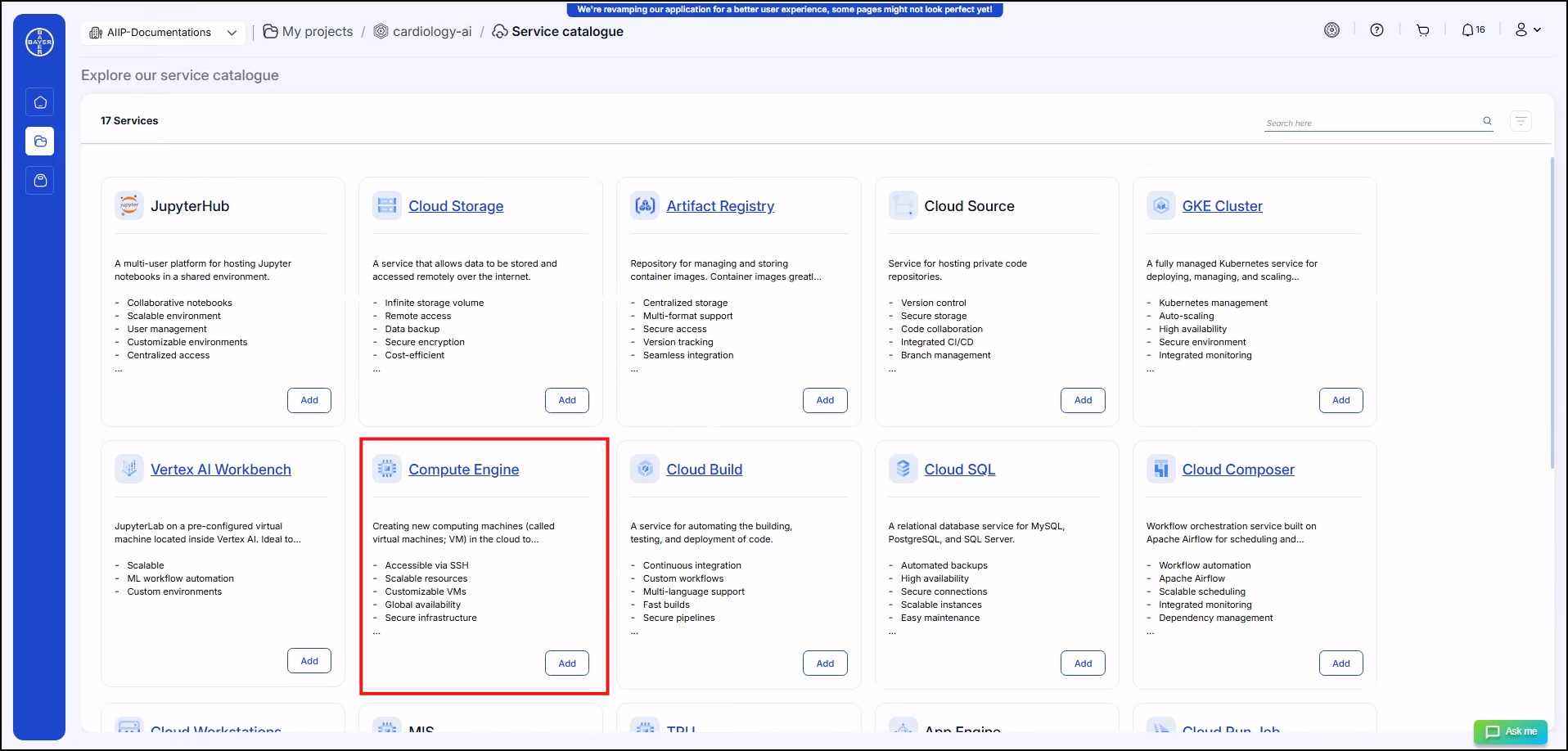Click the Cloud Composer service icon
This screenshot has height=751, width=1568.
coord(1161,469)
